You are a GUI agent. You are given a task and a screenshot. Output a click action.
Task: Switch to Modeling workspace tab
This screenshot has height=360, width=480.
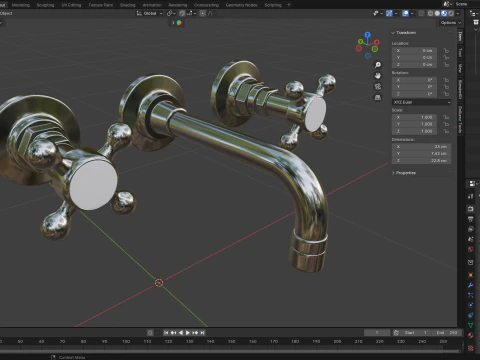point(20,5)
